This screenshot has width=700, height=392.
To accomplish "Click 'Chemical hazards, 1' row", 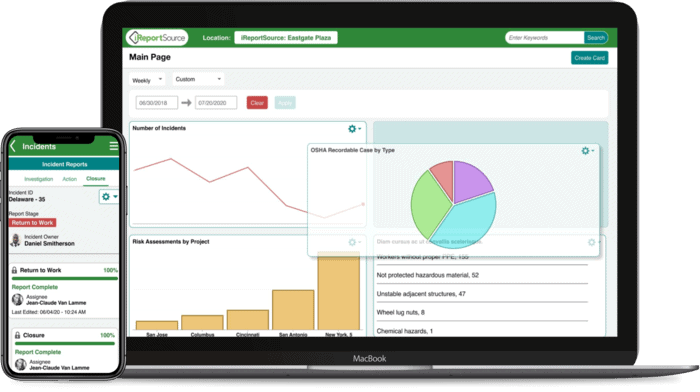I will 482,331.
